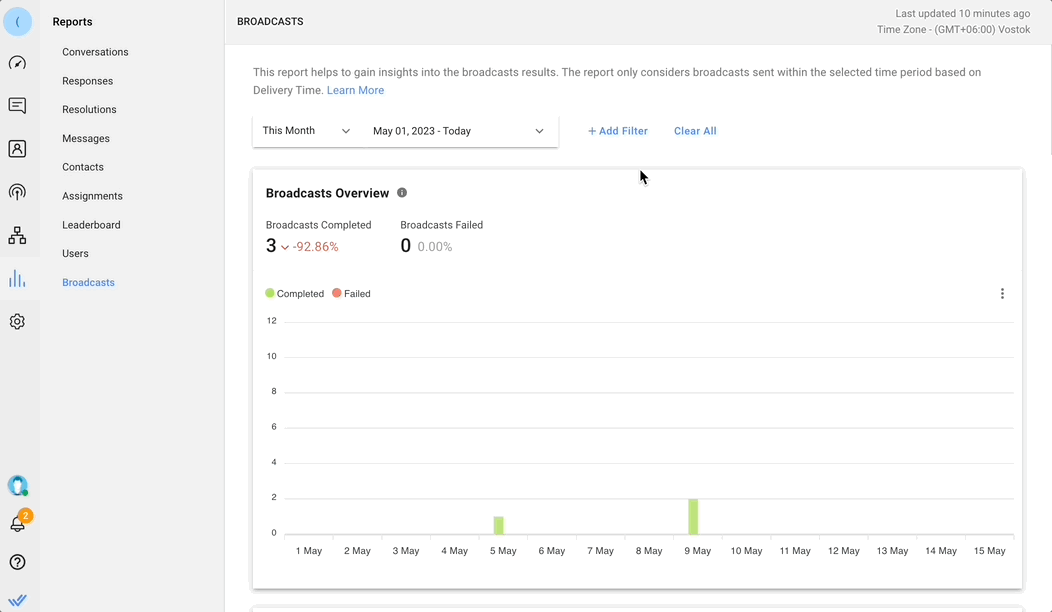1052x612 pixels.
Task: Open the May 01, 2023 - Today date dropdown
Action: click(x=458, y=131)
